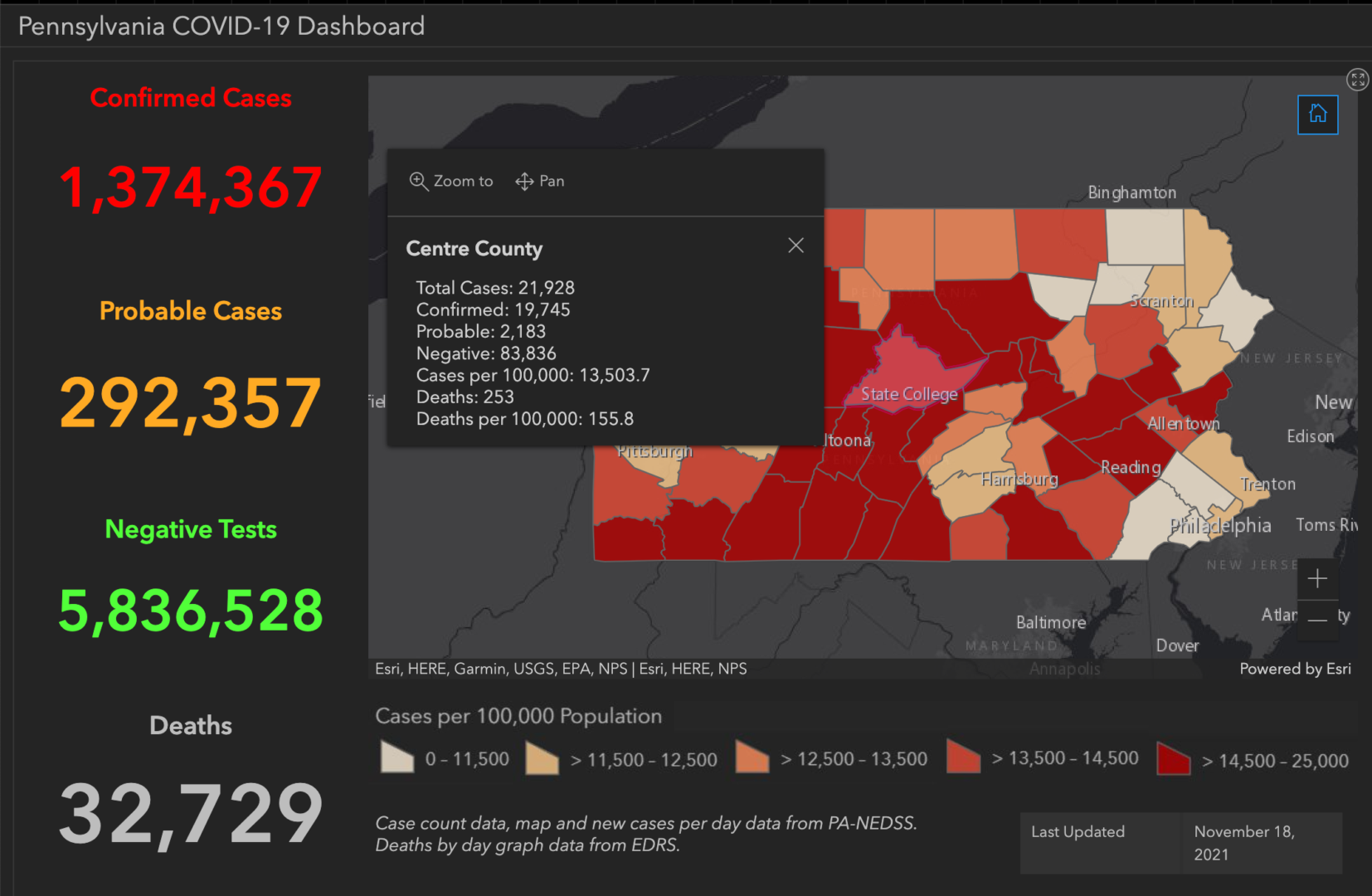This screenshot has height=896, width=1372.
Task: Click the > 12,500 - 13,500 legend swatch
Action: point(752,757)
